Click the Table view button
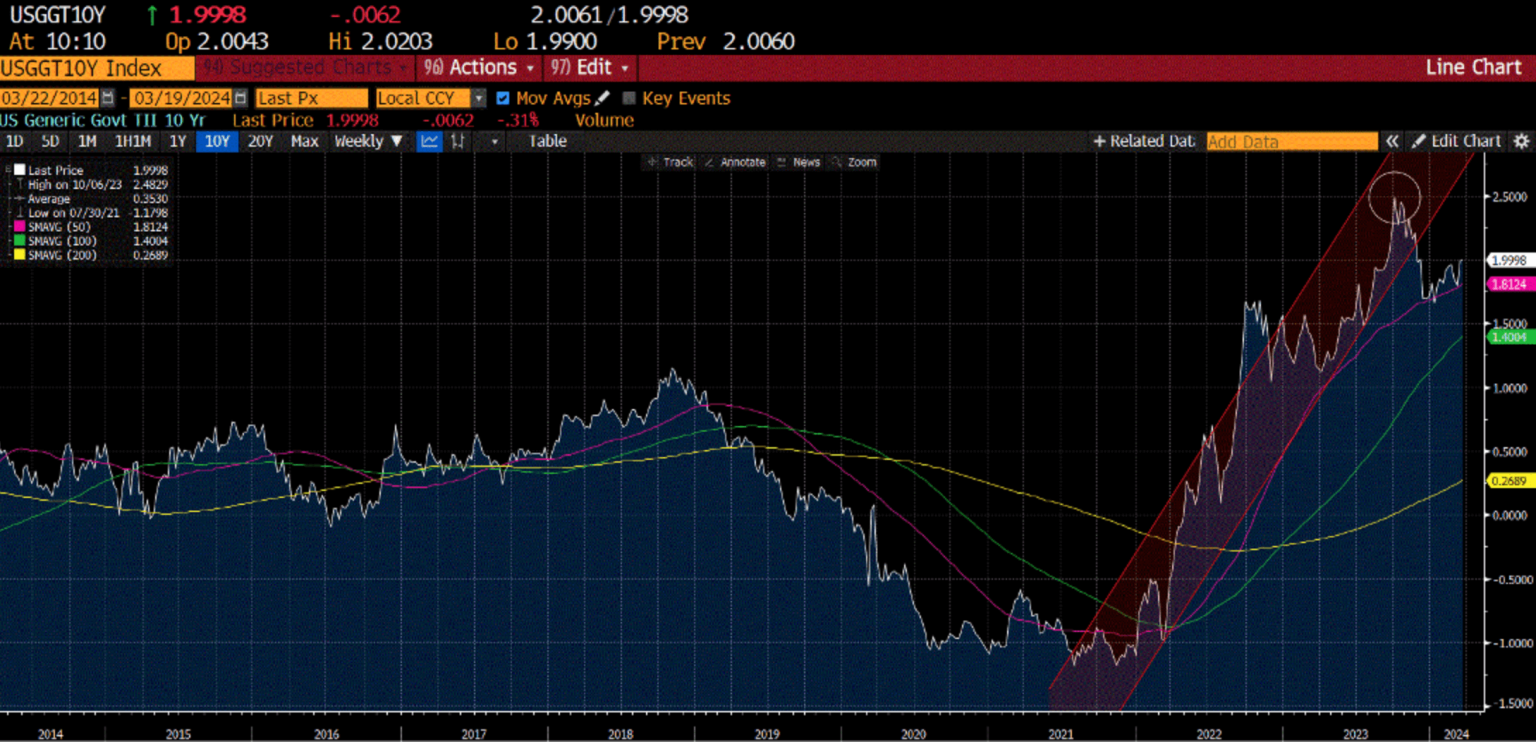This screenshot has height=742, width=1536. pos(546,141)
